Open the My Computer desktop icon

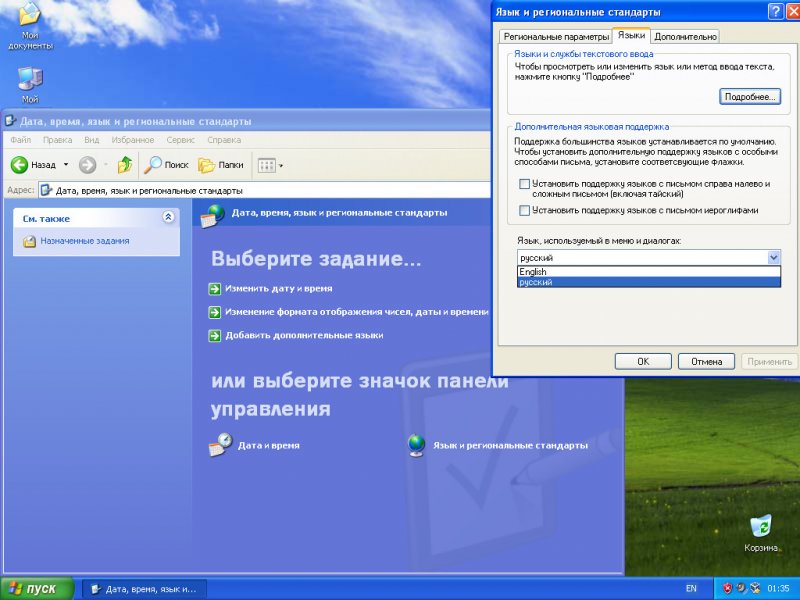[30, 84]
